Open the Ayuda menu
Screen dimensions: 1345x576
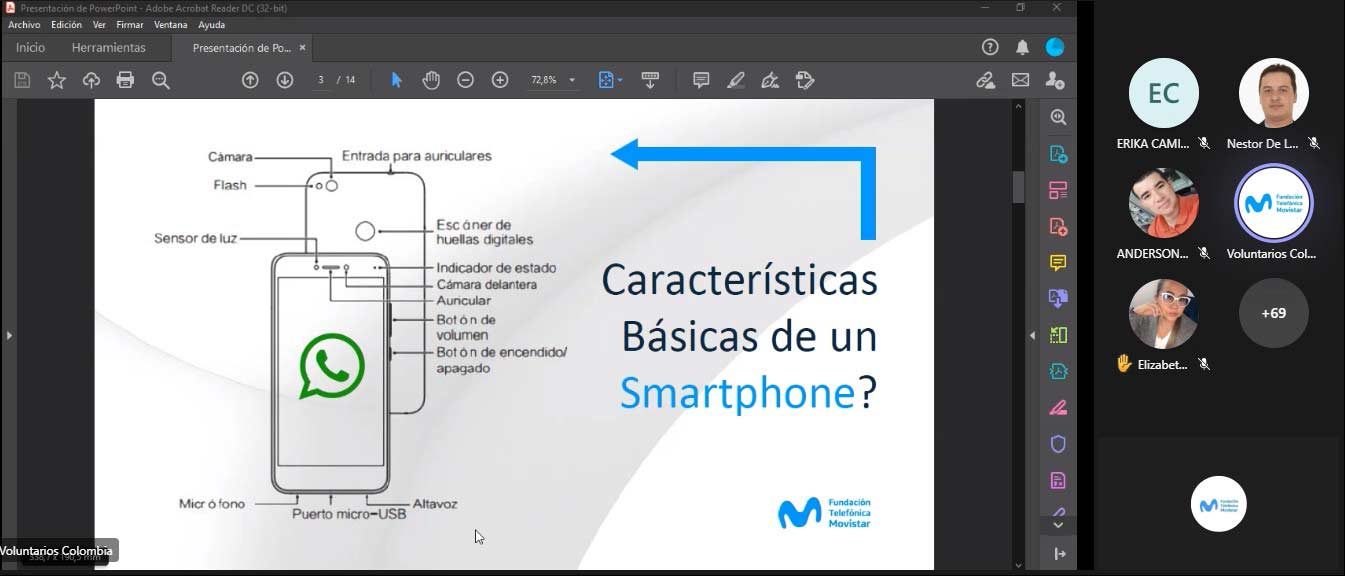click(211, 25)
